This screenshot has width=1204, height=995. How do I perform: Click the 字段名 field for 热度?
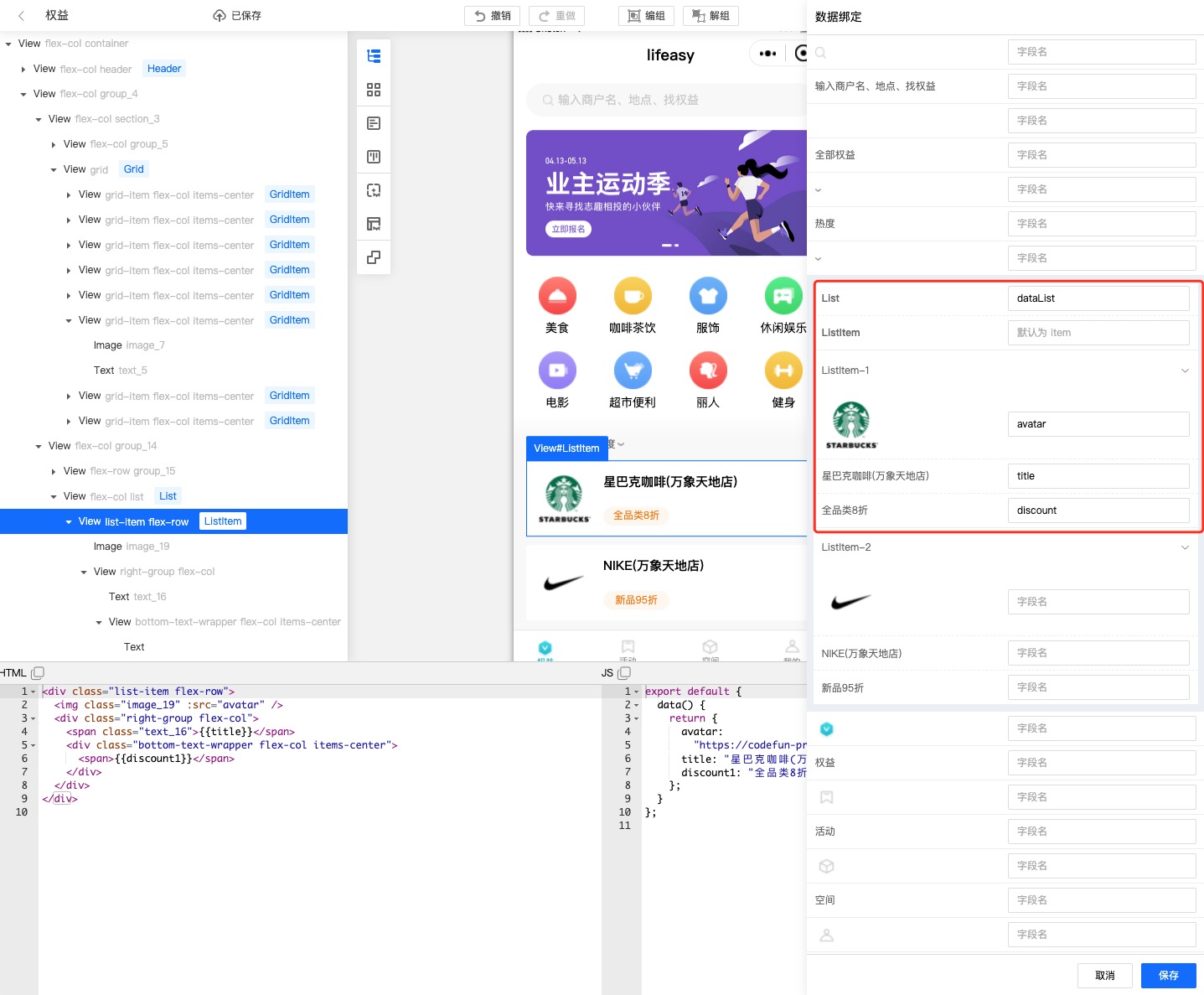[x=1102, y=224]
